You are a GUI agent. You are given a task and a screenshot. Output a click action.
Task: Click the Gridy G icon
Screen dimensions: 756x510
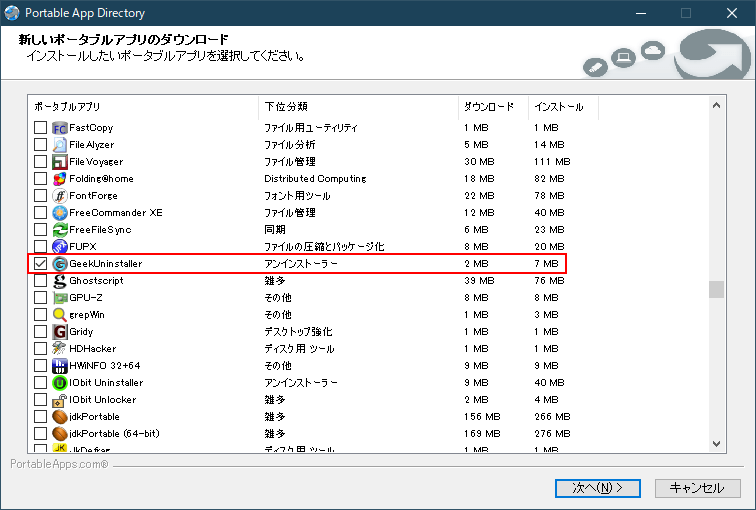coord(59,332)
